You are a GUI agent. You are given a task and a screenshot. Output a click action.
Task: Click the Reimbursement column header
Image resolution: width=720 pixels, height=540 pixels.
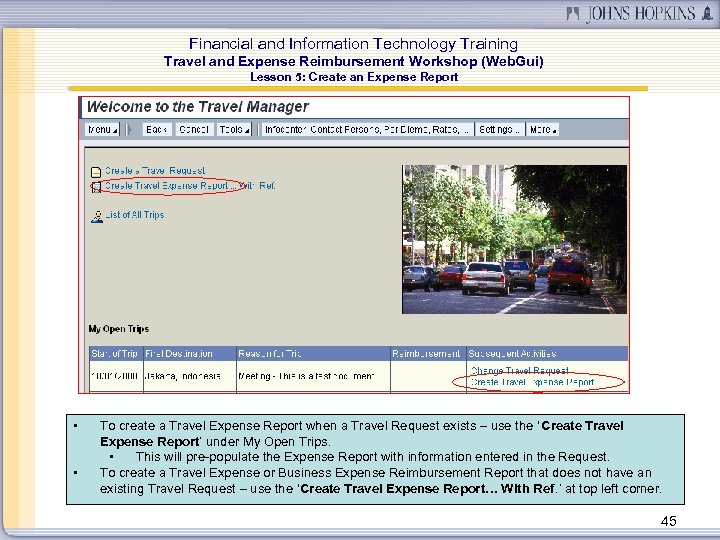pos(428,354)
